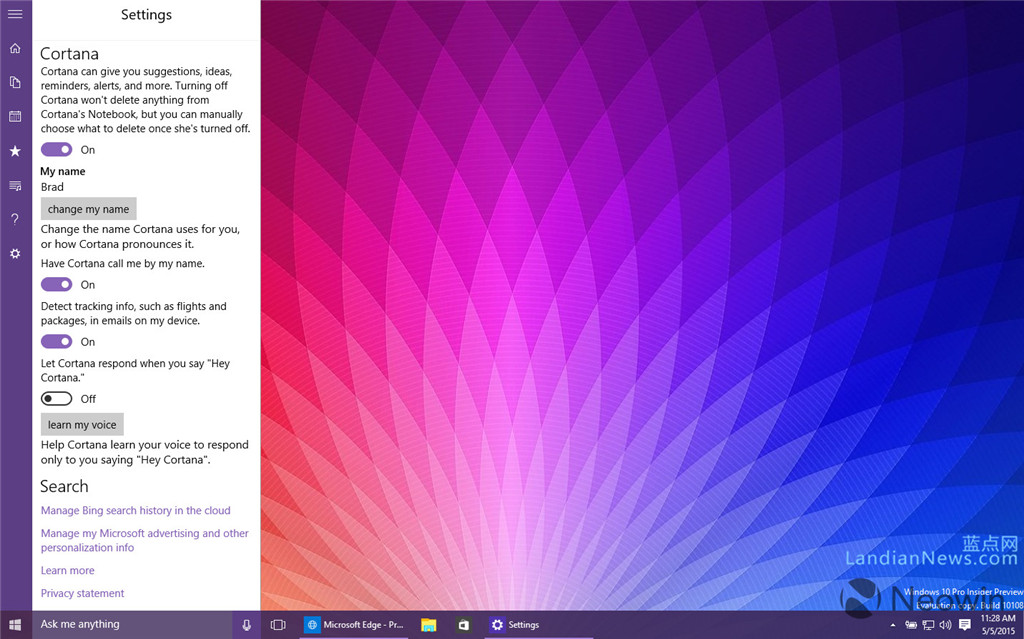Open Cortana's hamburger menu
The image size is (1024, 639).
[x=14, y=14]
